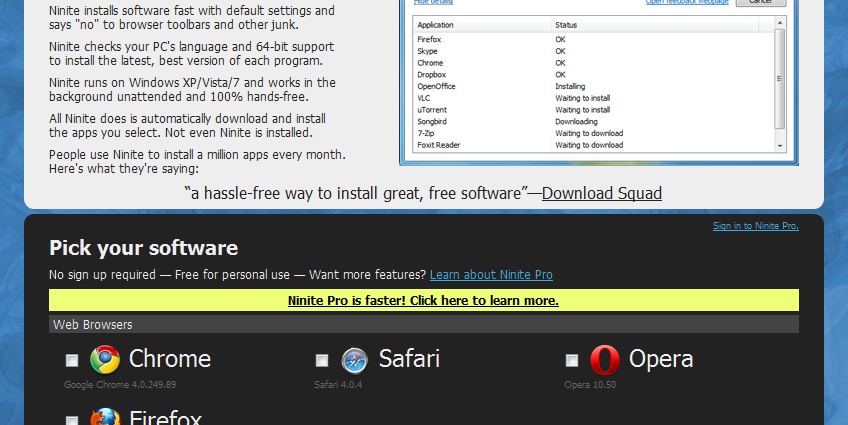Select the VLC row in installer list
Viewport: 848px width, 425px height.
[593, 98]
